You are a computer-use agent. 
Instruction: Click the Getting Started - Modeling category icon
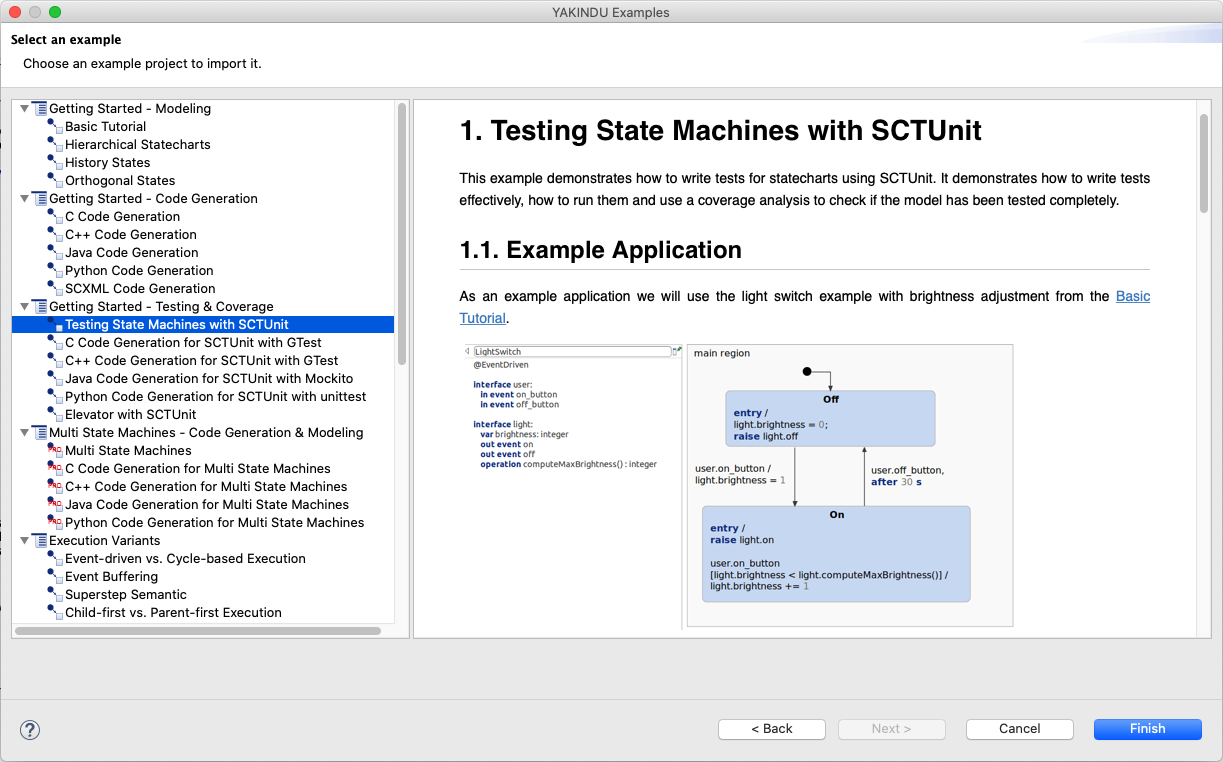coord(40,109)
